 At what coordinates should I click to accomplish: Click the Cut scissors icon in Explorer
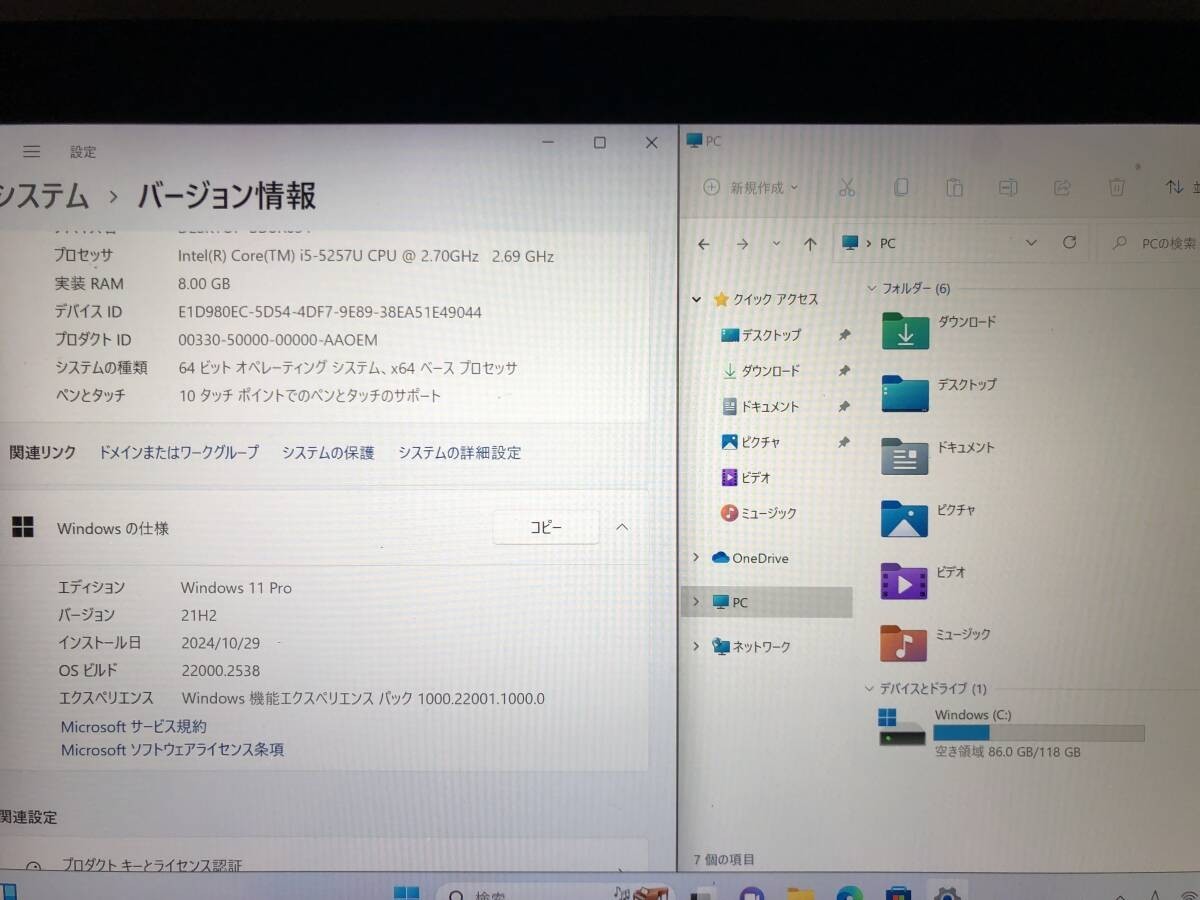click(x=847, y=187)
